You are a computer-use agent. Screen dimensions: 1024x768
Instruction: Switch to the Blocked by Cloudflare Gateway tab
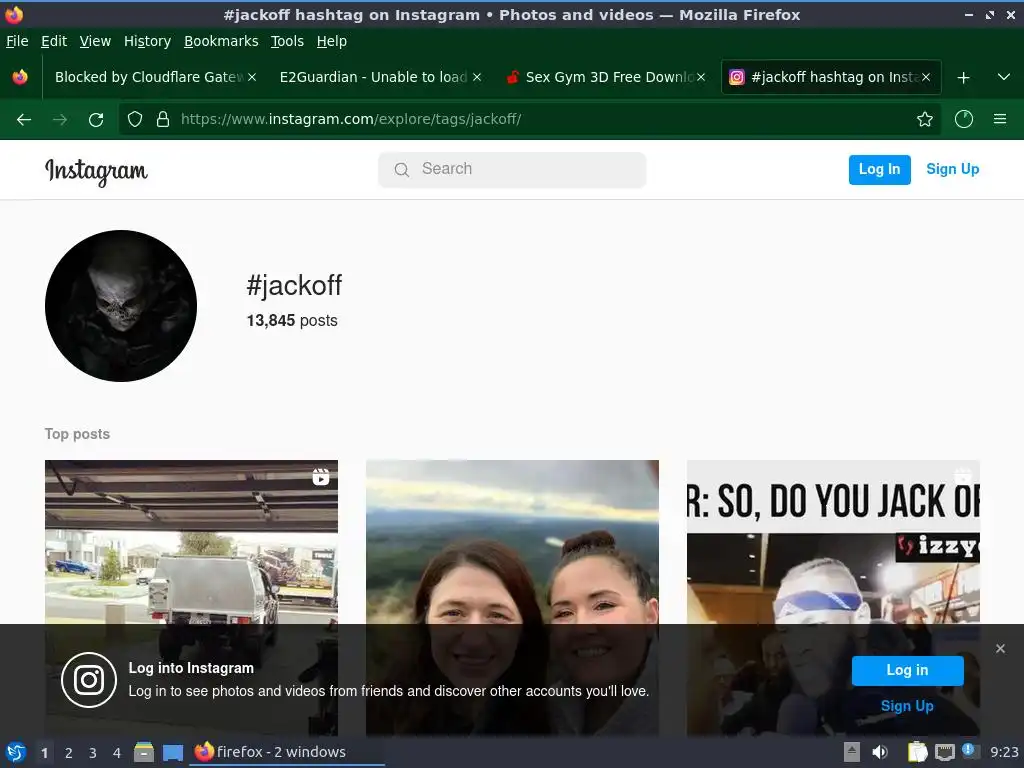click(148, 77)
